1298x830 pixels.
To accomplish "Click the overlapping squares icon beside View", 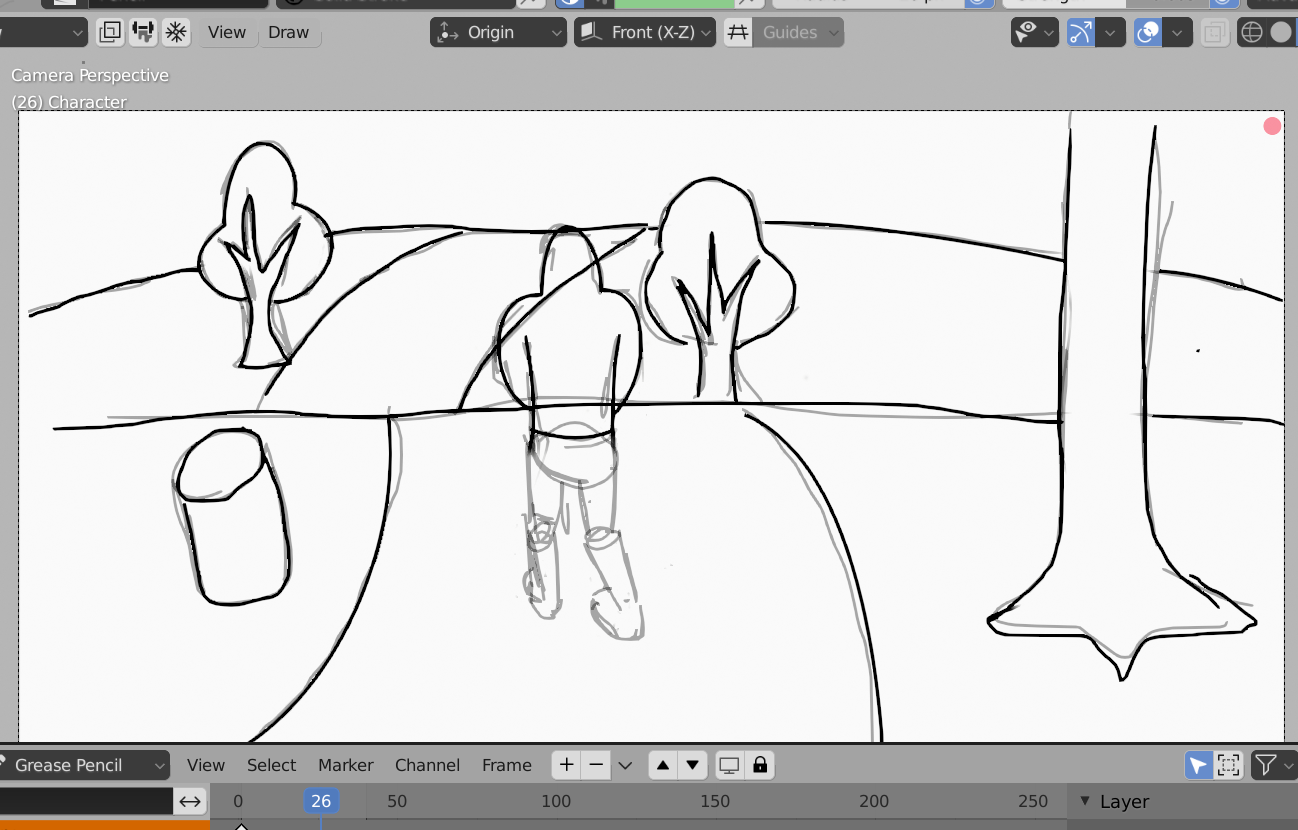I will click(111, 32).
